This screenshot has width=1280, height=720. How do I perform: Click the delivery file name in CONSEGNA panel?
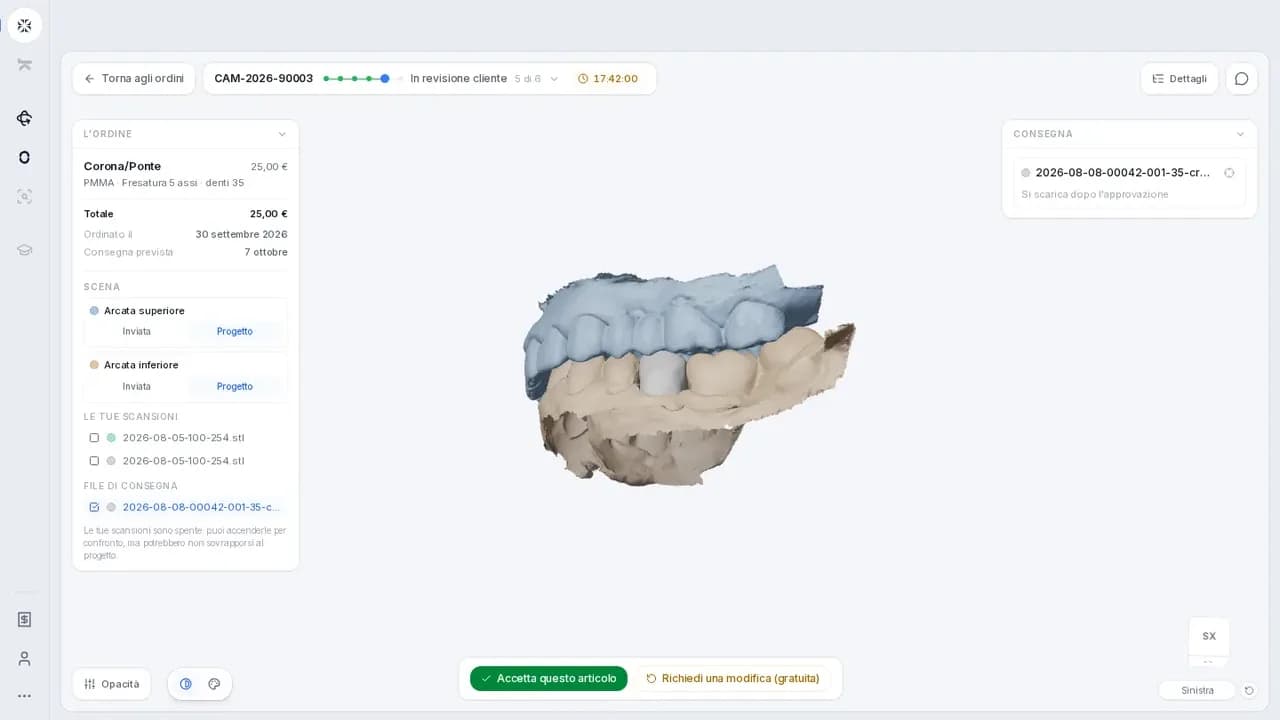pos(1123,173)
